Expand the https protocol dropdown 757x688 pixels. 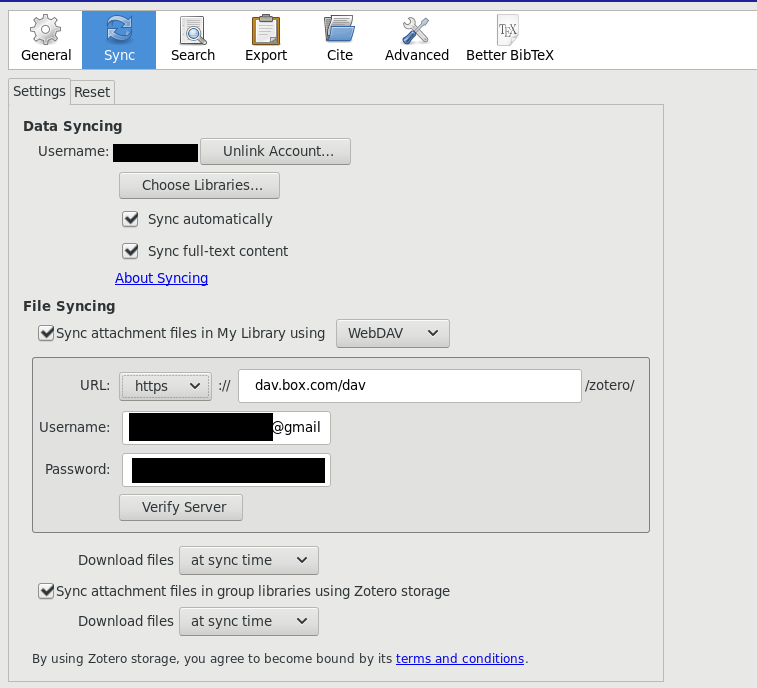pos(166,386)
